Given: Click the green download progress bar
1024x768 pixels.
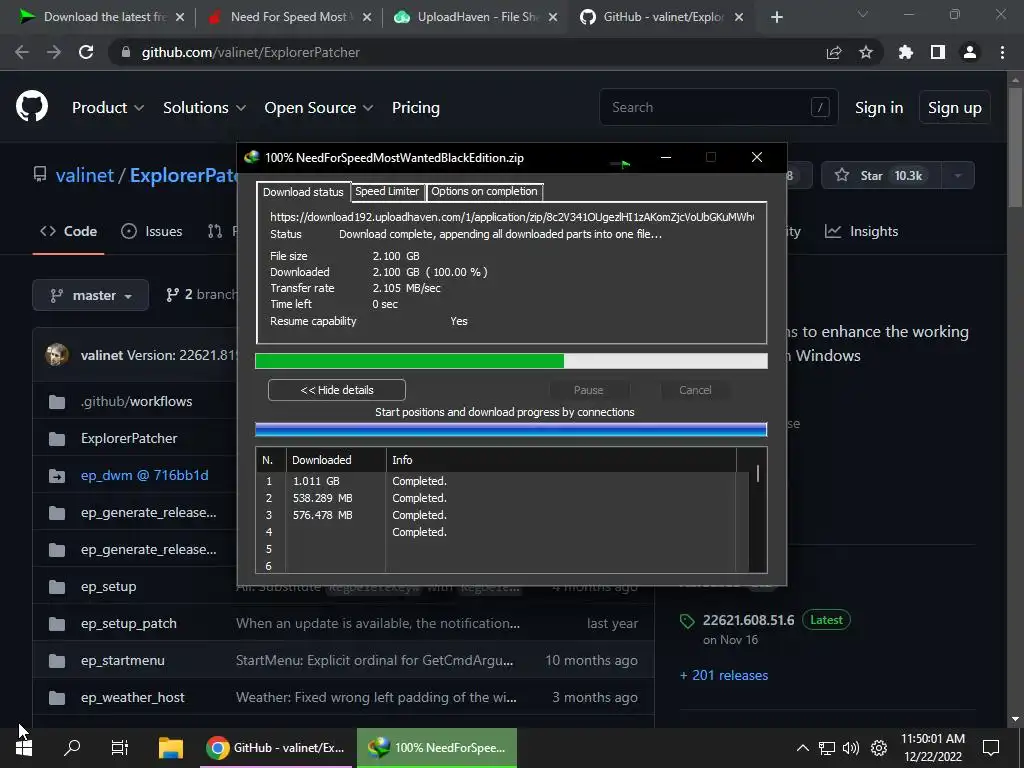Looking at the screenshot, I should point(511,361).
